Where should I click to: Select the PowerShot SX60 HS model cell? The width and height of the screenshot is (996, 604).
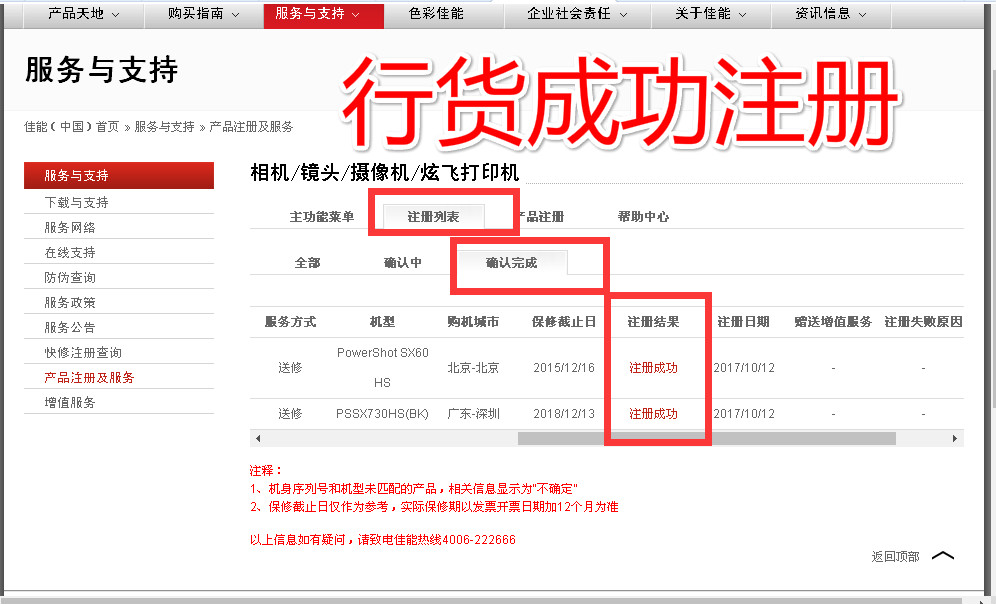tap(382, 368)
